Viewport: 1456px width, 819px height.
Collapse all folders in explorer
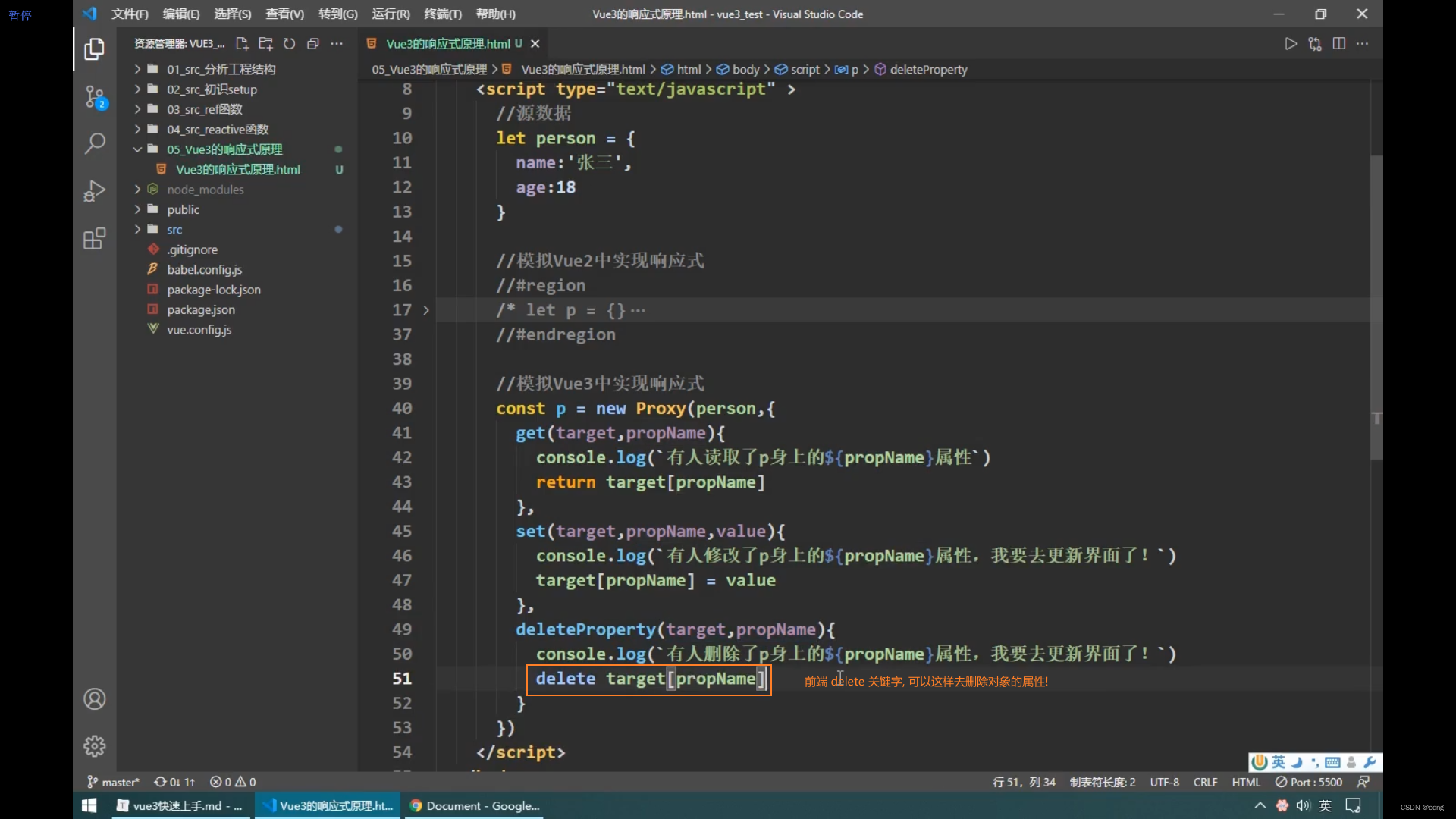point(312,43)
